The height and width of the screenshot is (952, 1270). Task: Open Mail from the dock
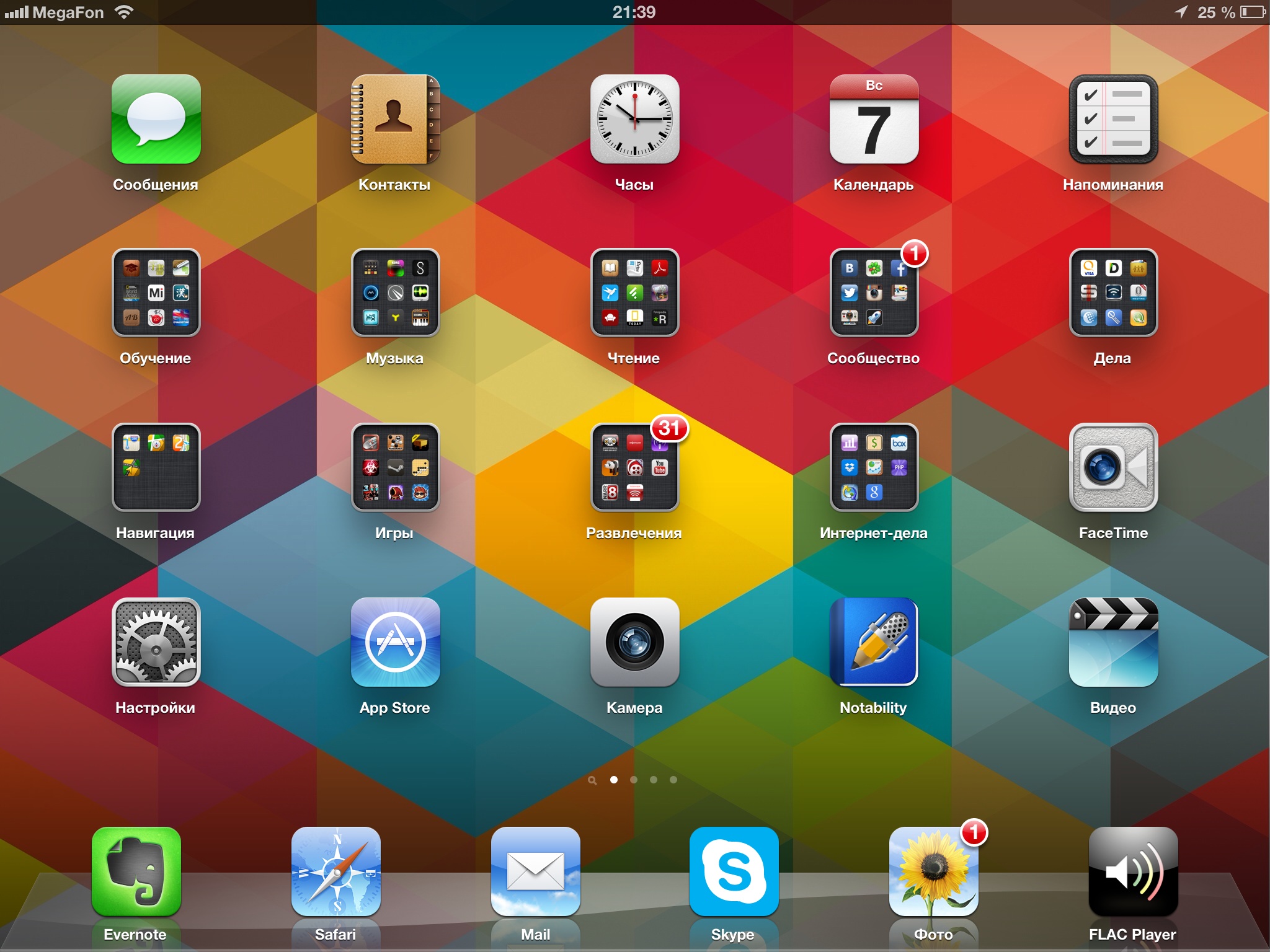(535, 871)
